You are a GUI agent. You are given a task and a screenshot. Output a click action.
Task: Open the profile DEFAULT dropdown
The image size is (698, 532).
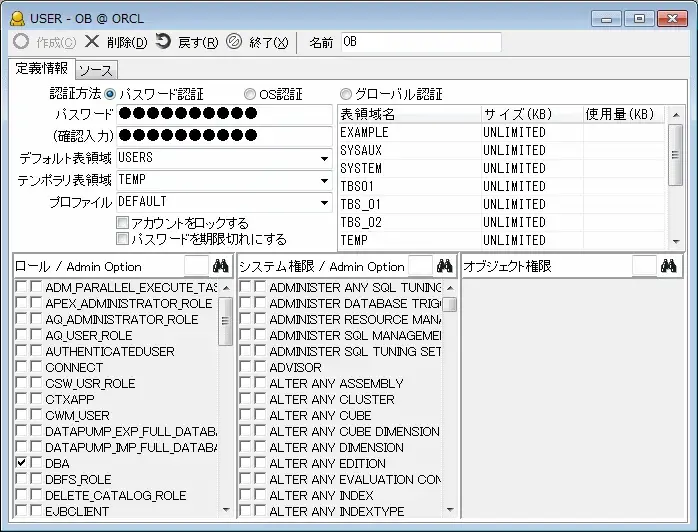[x=324, y=203]
